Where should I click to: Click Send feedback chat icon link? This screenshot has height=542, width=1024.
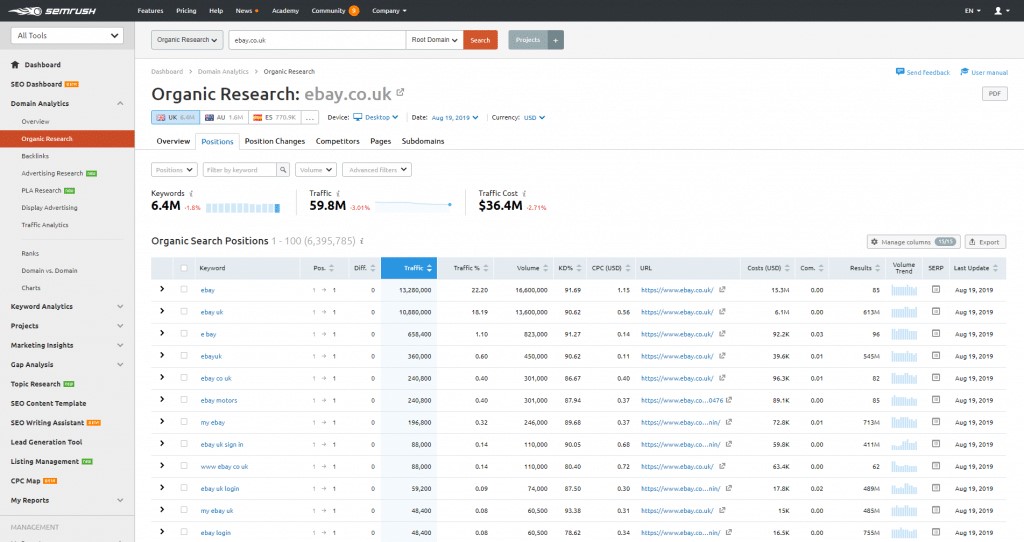[x=923, y=72]
